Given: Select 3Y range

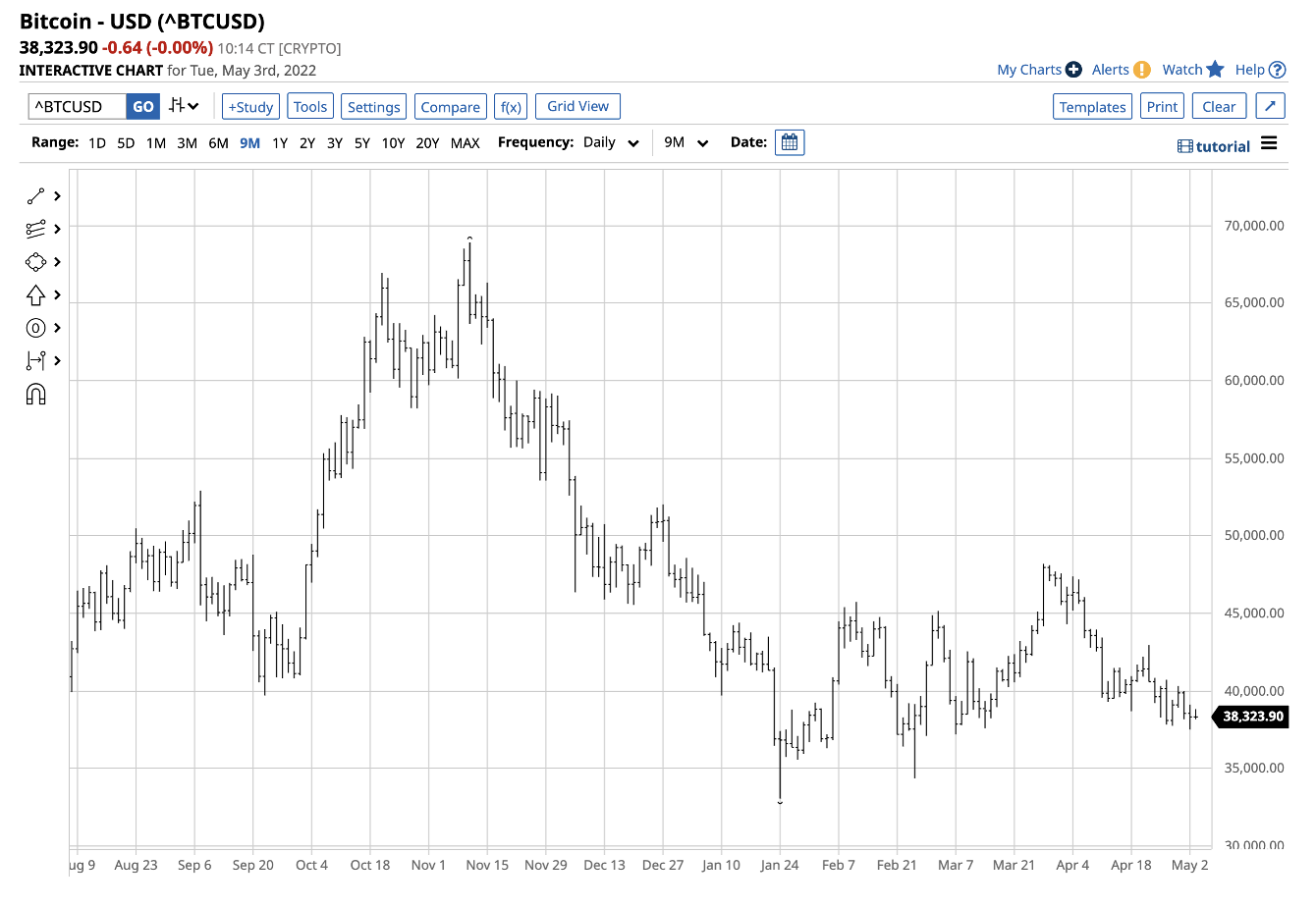Looking at the screenshot, I should (x=335, y=143).
